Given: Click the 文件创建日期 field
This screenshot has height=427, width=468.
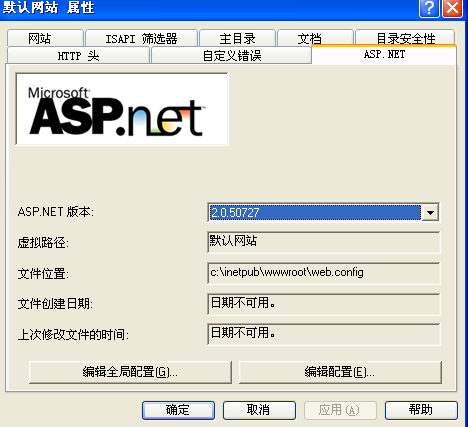Looking at the screenshot, I should pos(324,304).
